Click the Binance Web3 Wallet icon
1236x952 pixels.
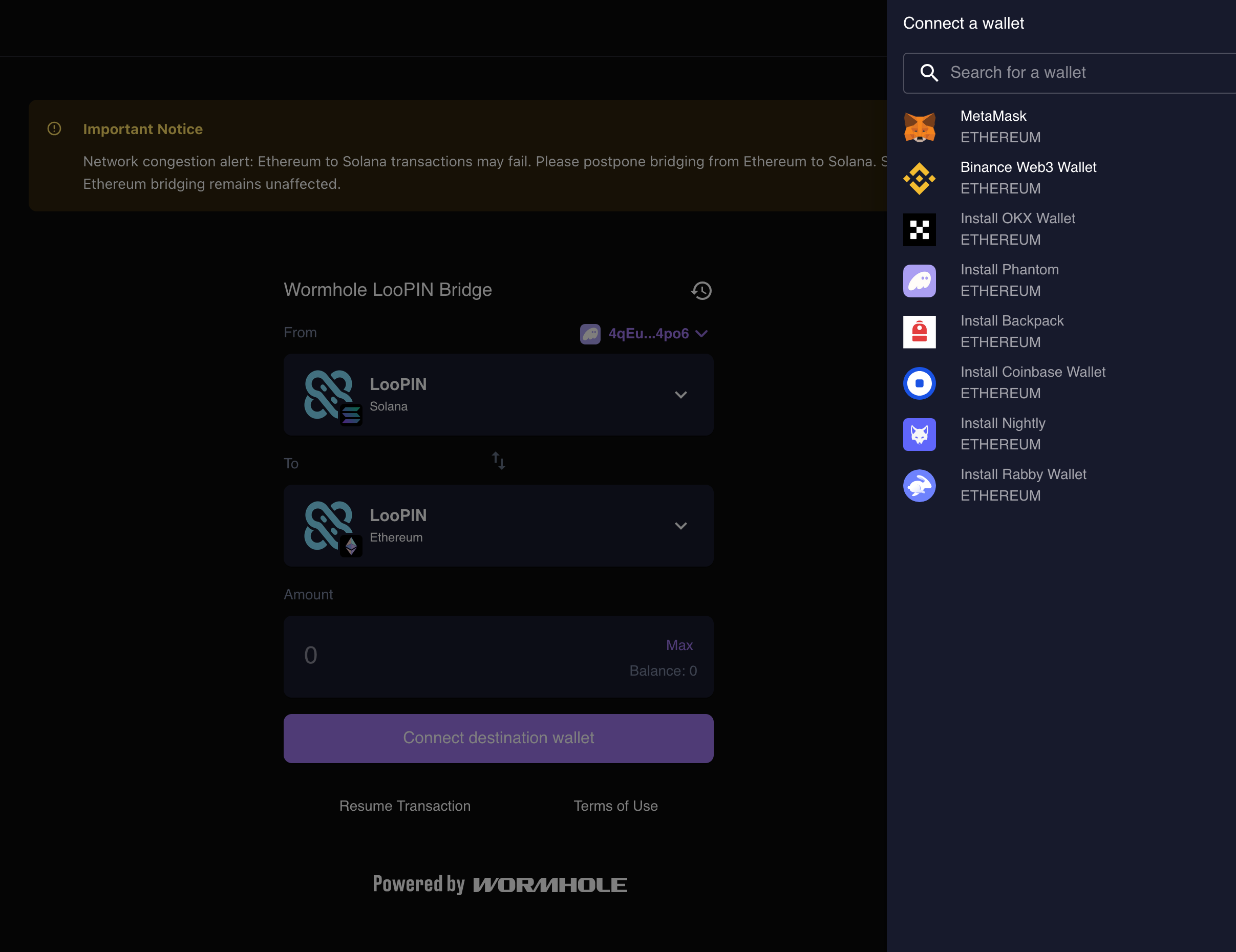[x=920, y=178]
